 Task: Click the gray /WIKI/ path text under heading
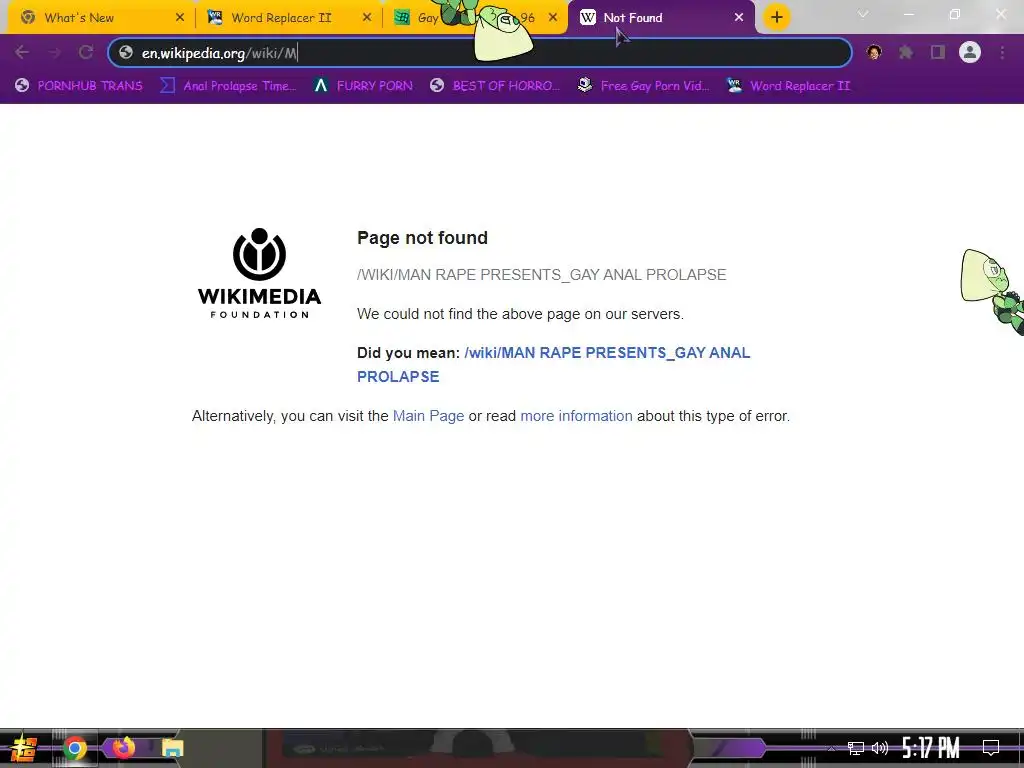coord(541,275)
